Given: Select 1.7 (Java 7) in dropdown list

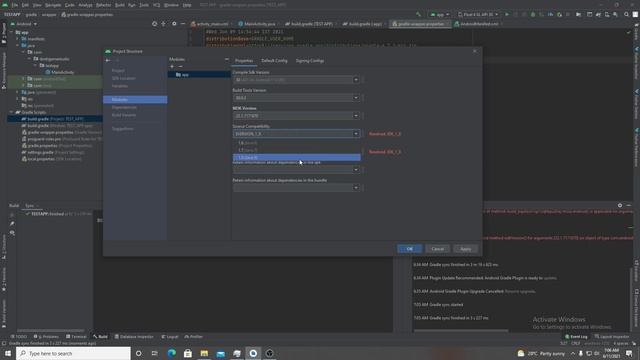Looking at the screenshot, I should (297, 150).
